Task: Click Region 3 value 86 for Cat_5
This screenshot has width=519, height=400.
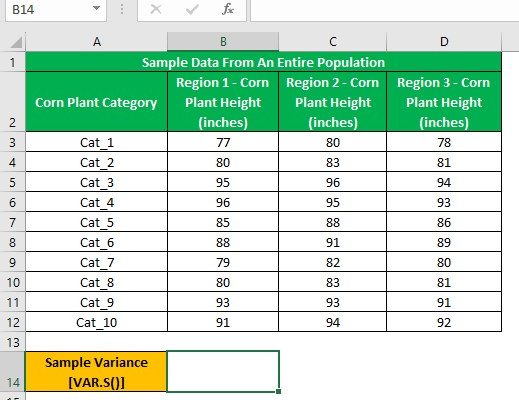Action: (x=444, y=222)
